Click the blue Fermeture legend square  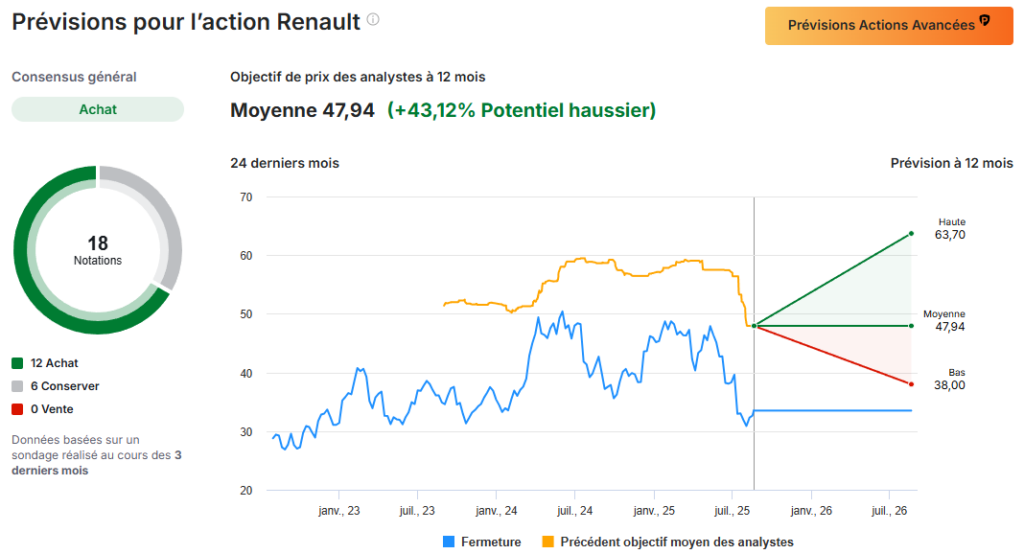click(x=449, y=542)
